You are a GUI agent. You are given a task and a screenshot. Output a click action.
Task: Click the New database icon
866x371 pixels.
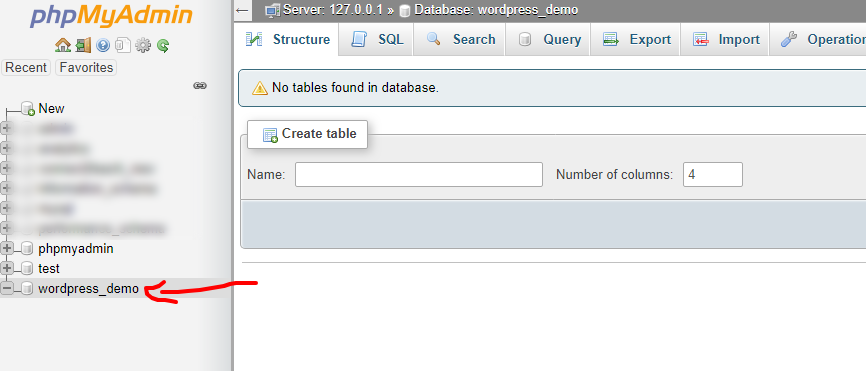click(28, 109)
